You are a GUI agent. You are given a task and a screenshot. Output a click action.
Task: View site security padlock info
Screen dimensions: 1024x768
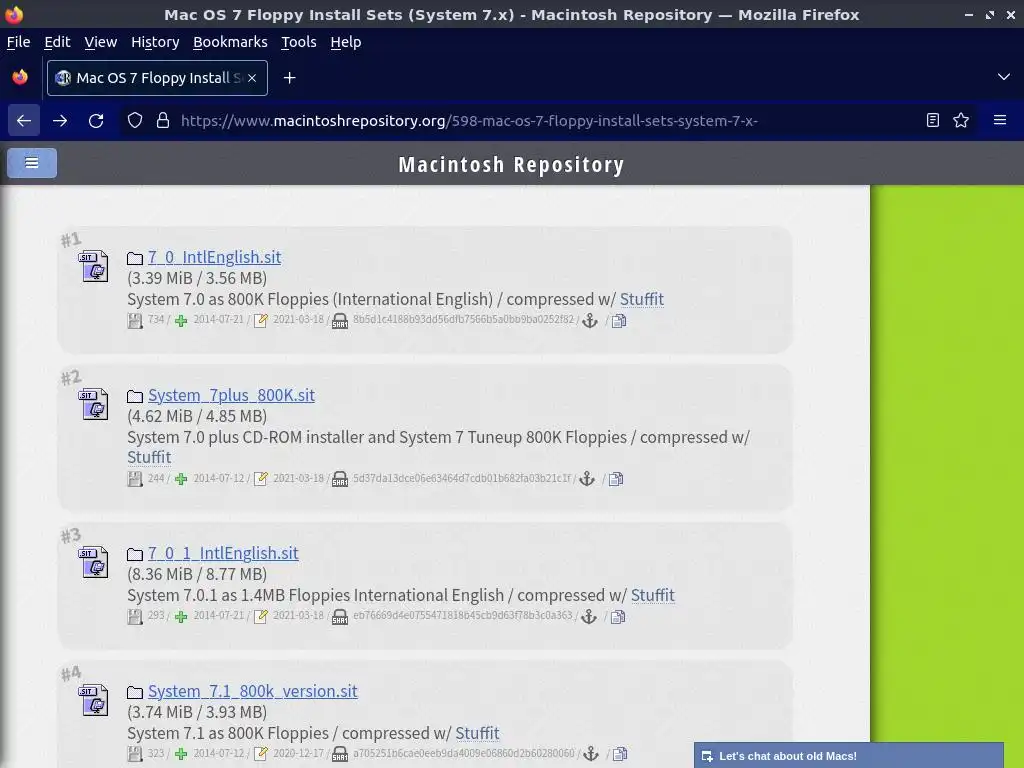tap(163, 120)
